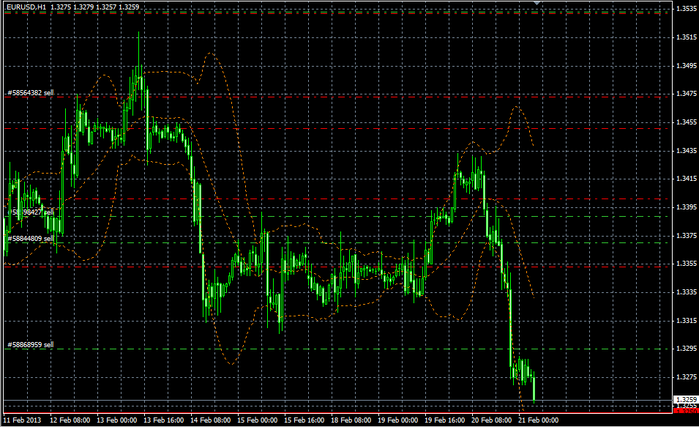699x427 pixels.
Task: Select the #58844809 sell order label
Action: 30,239
